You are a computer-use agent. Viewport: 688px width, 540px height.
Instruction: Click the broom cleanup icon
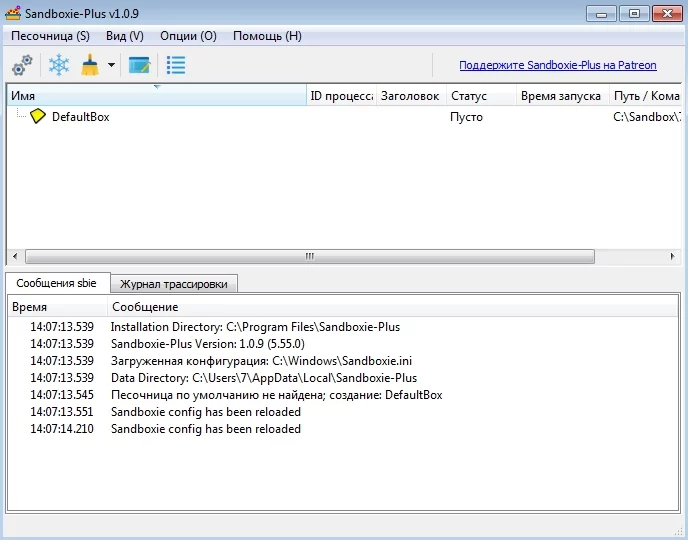90,65
